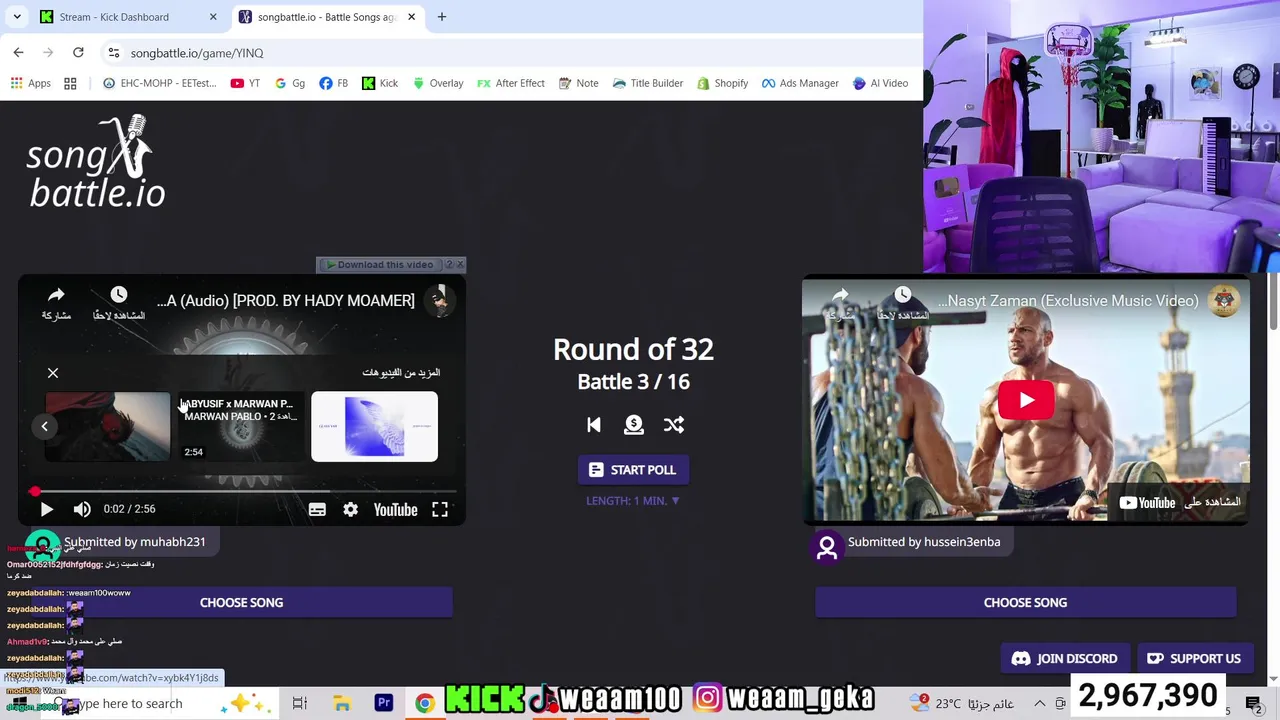Open the ABYUSIF x MARWAN PABLO suggested video
The height and width of the screenshot is (720, 1280).
[x=240, y=427]
